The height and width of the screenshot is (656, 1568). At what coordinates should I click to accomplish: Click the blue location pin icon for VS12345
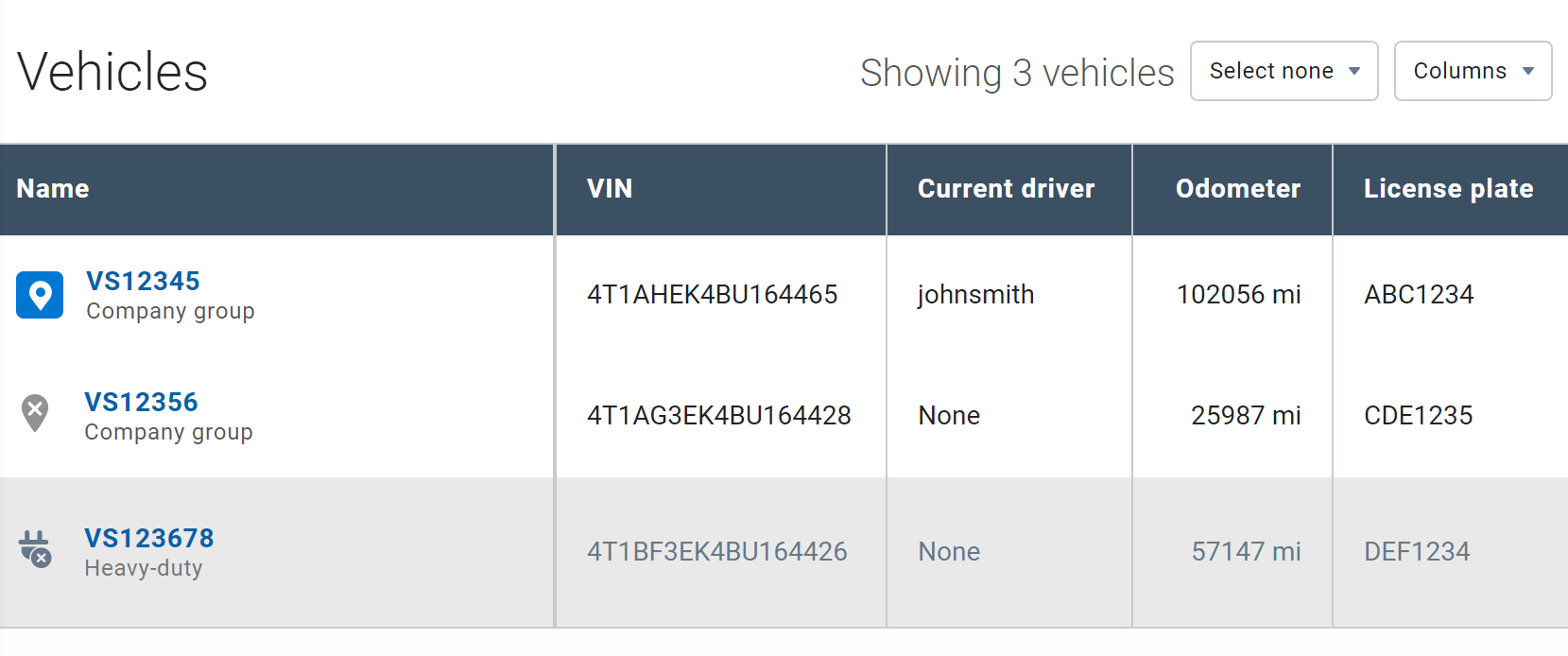click(x=40, y=295)
